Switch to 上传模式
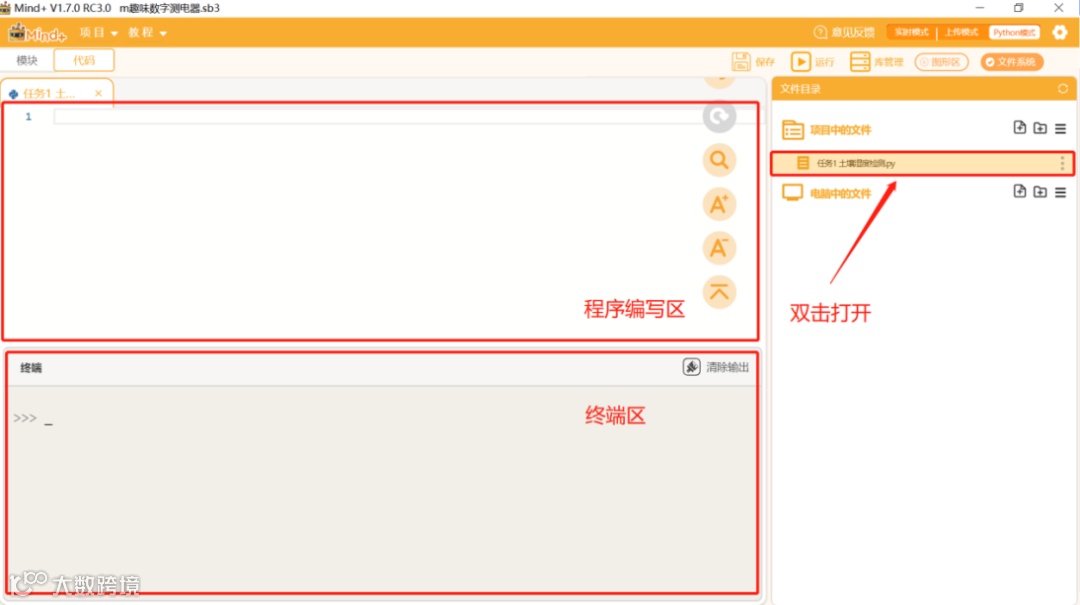Image resolution: width=1080 pixels, height=605 pixels. coord(962,32)
